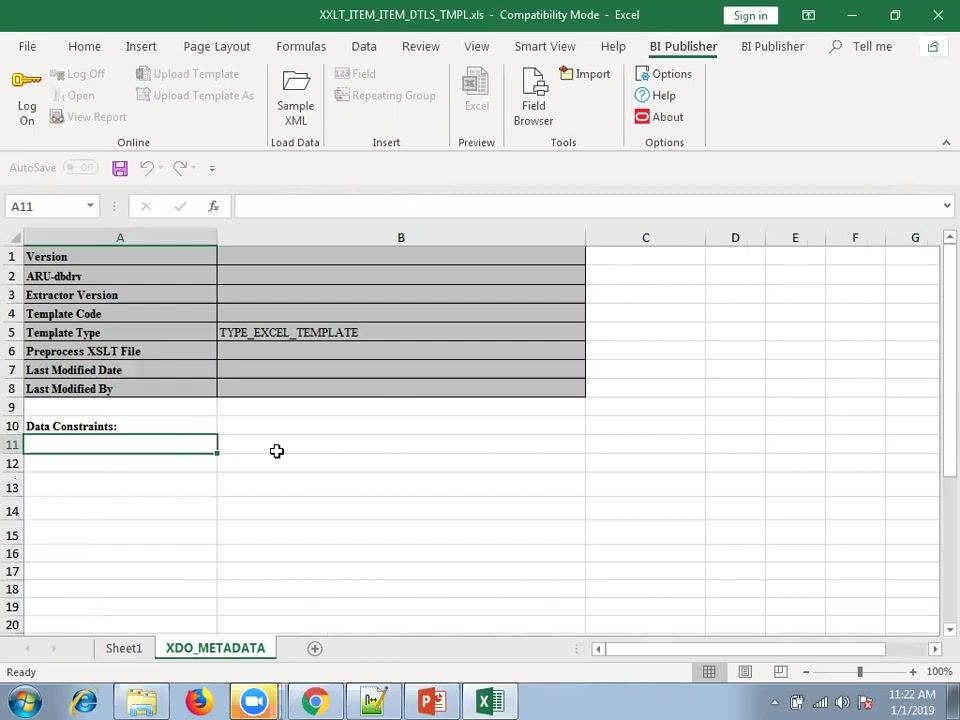This screenshot has height=720, width=960.
Task: Switch to Page Break Preview in status bar
Action: tap(781, 672)
